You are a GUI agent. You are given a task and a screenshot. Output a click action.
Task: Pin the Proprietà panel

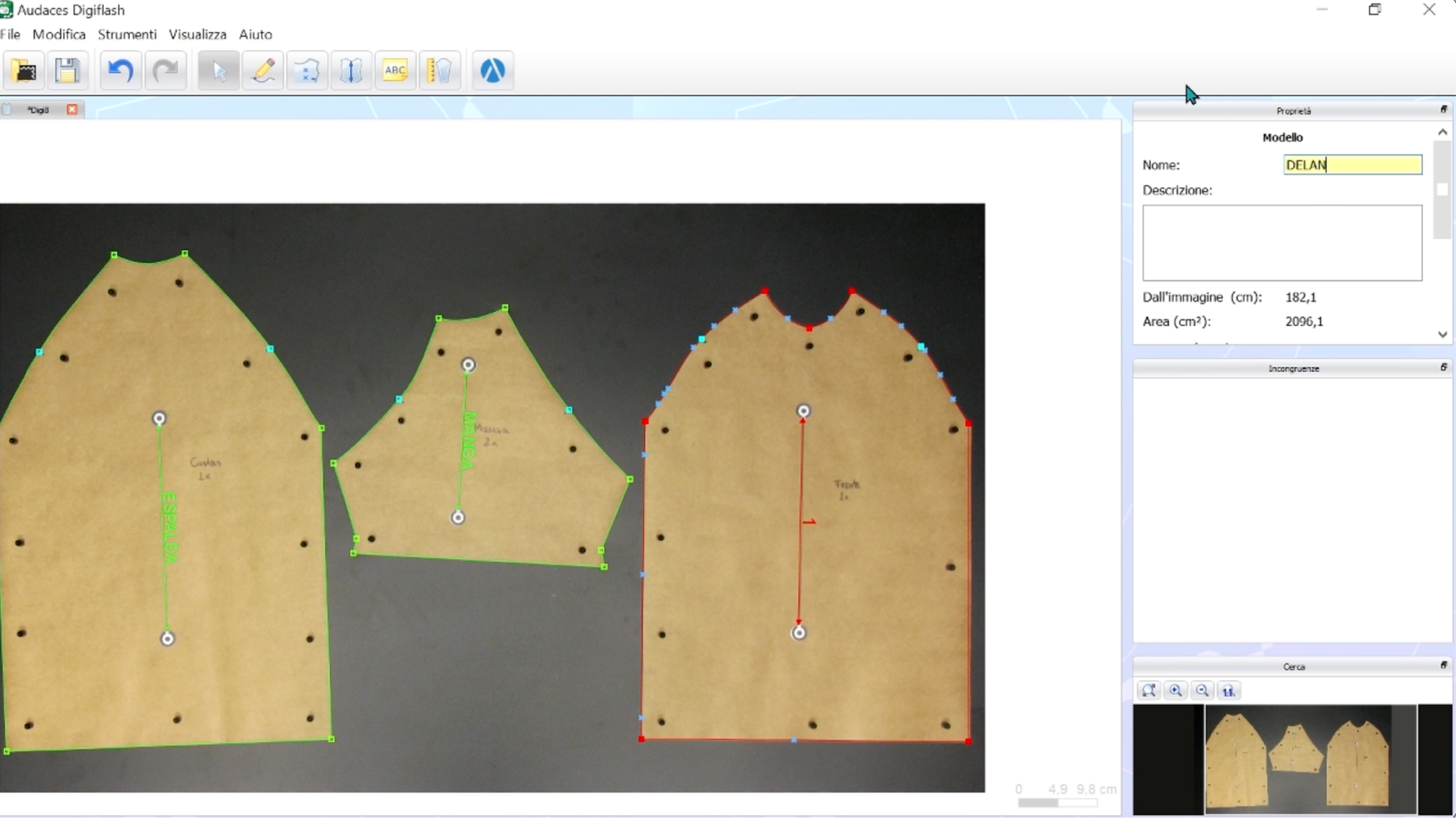(x=1445, y=110)
